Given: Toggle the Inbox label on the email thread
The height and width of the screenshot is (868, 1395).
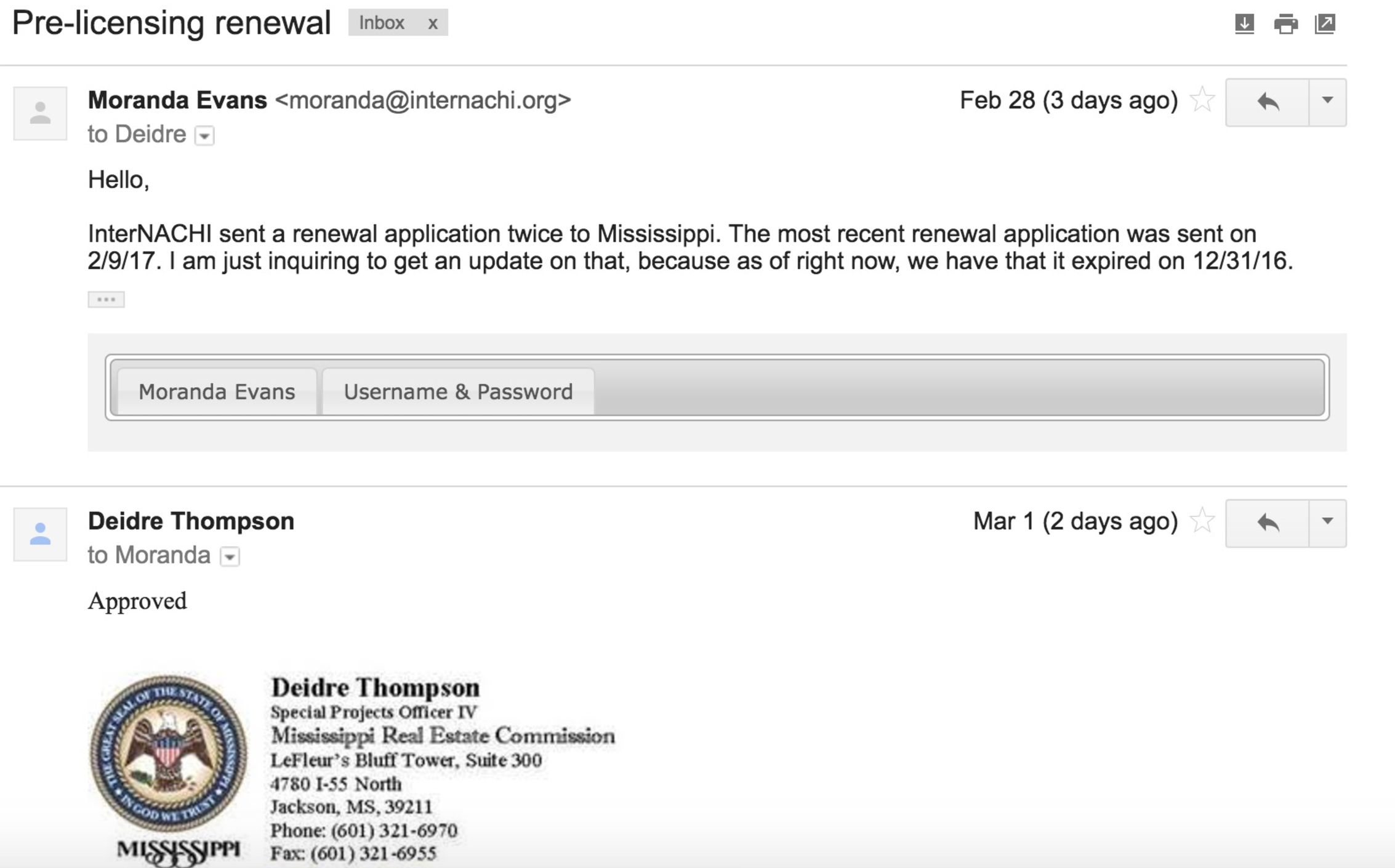Looking at the screenshot, I should pos(432,22).
